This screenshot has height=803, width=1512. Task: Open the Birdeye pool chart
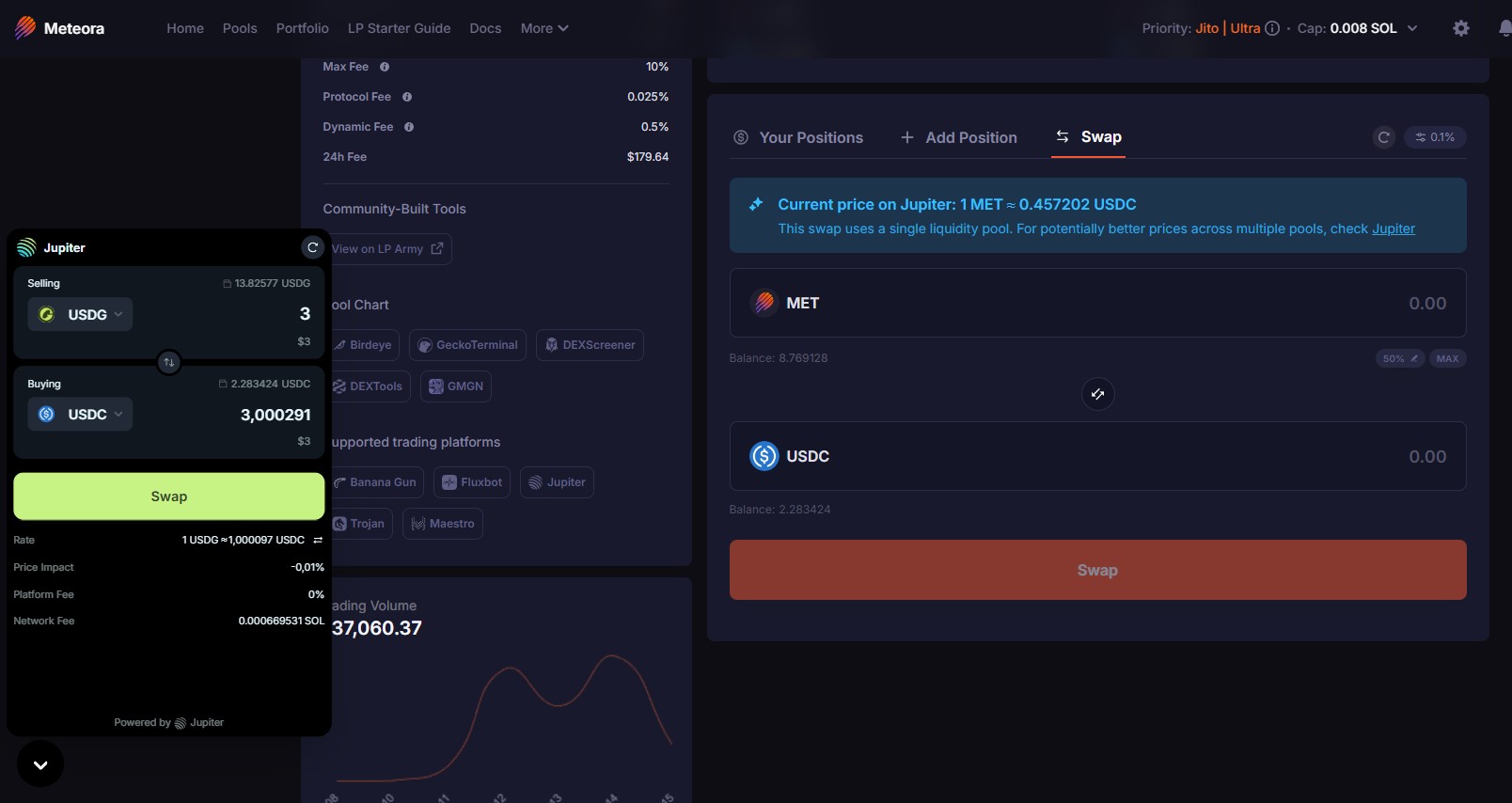[x=364, y=345]
